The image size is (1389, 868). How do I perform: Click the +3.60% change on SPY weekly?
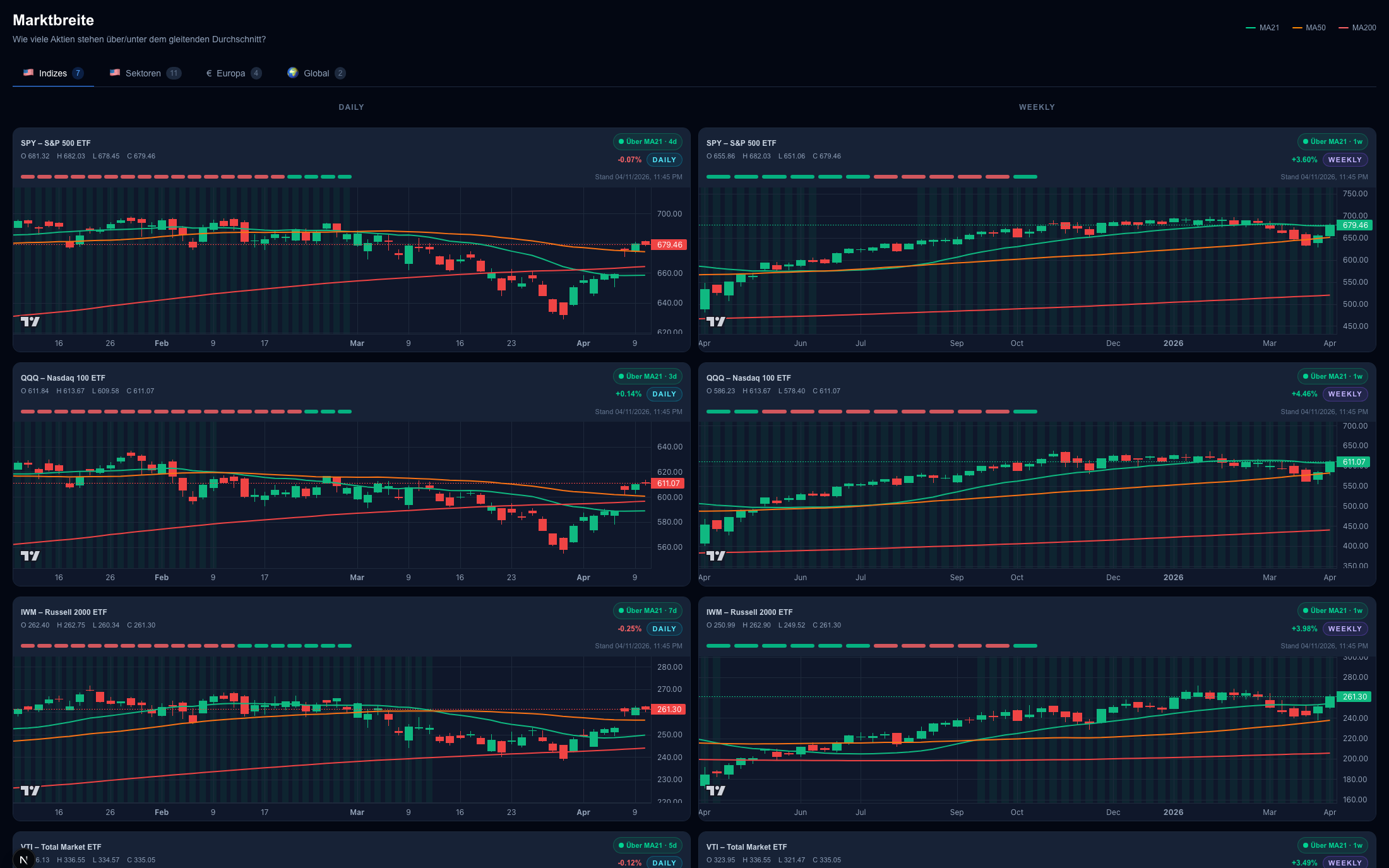[1304, 160]
